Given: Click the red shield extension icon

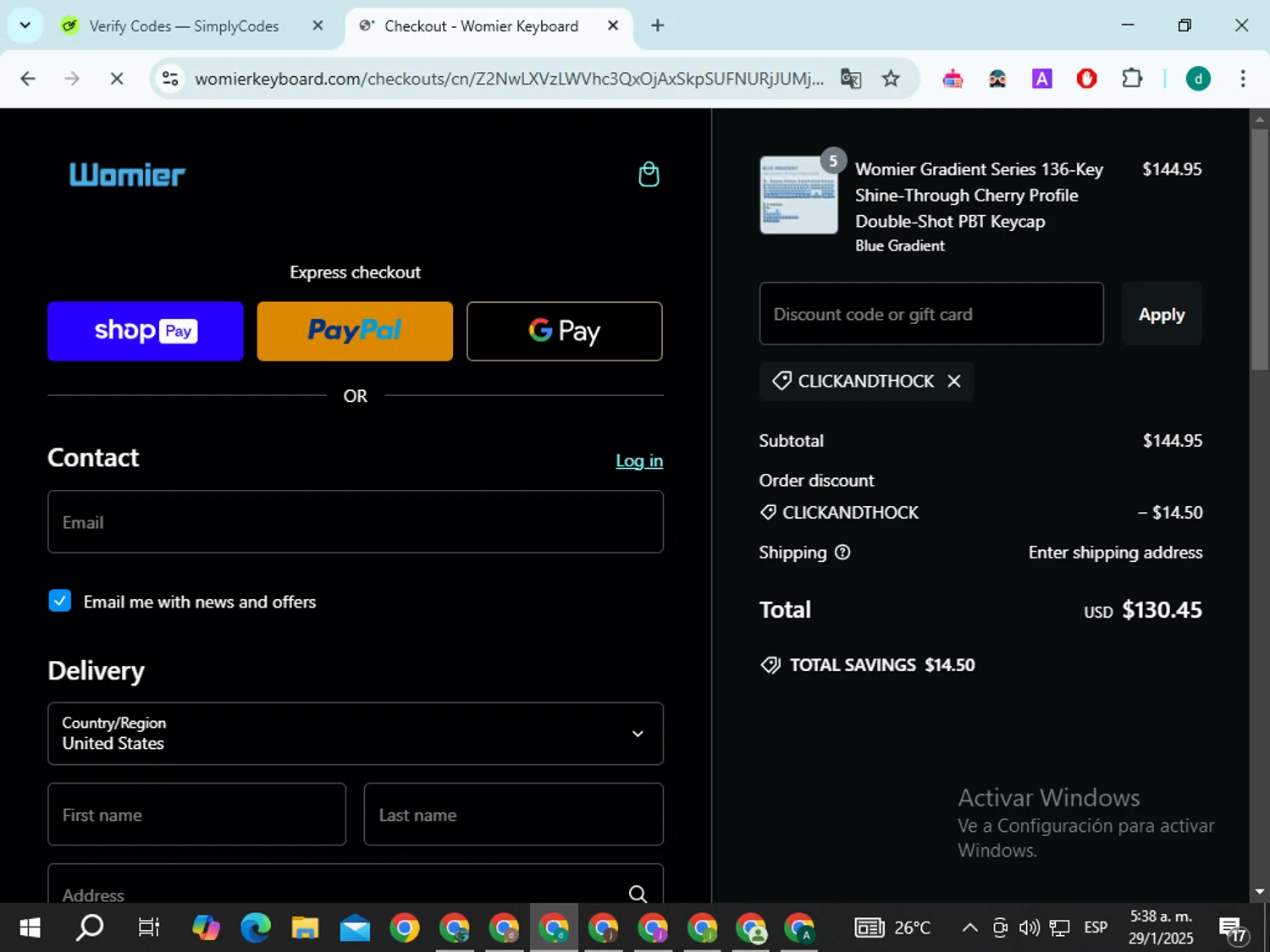Looking at the screenshot, I should pyautogui.click(x=1087, y=79).
